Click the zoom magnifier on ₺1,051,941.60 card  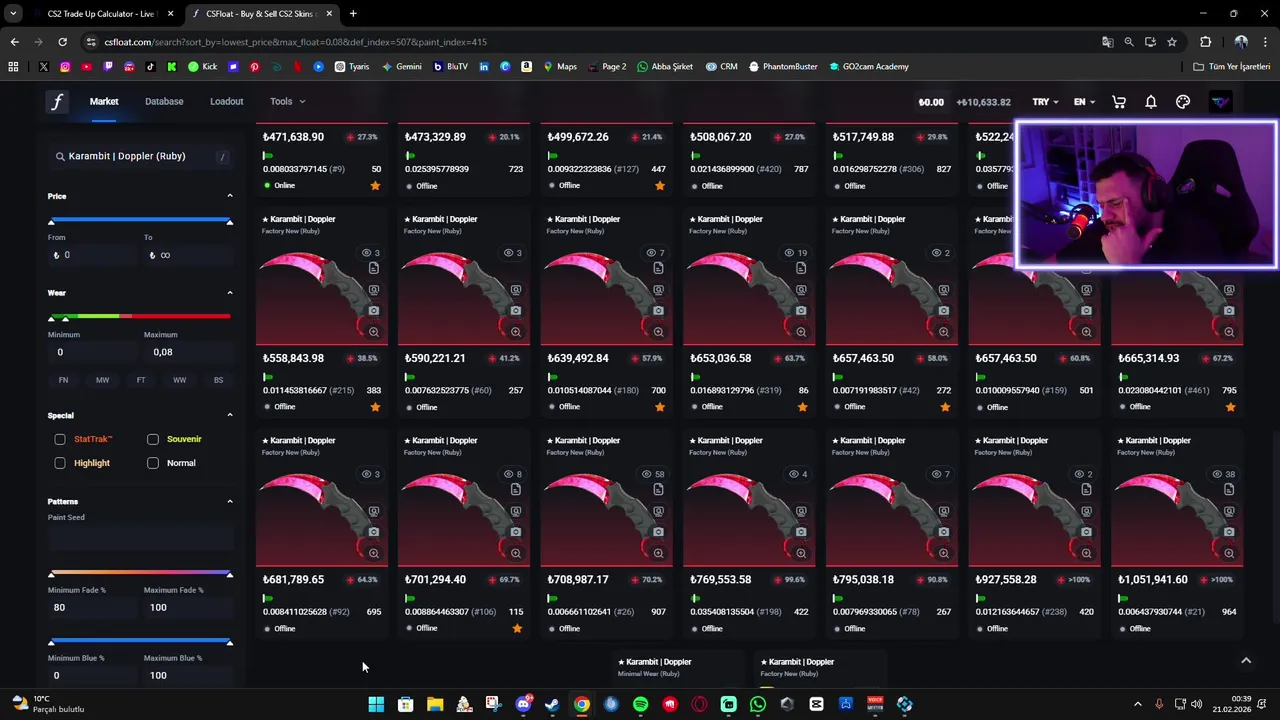[x=1229, y=553]
